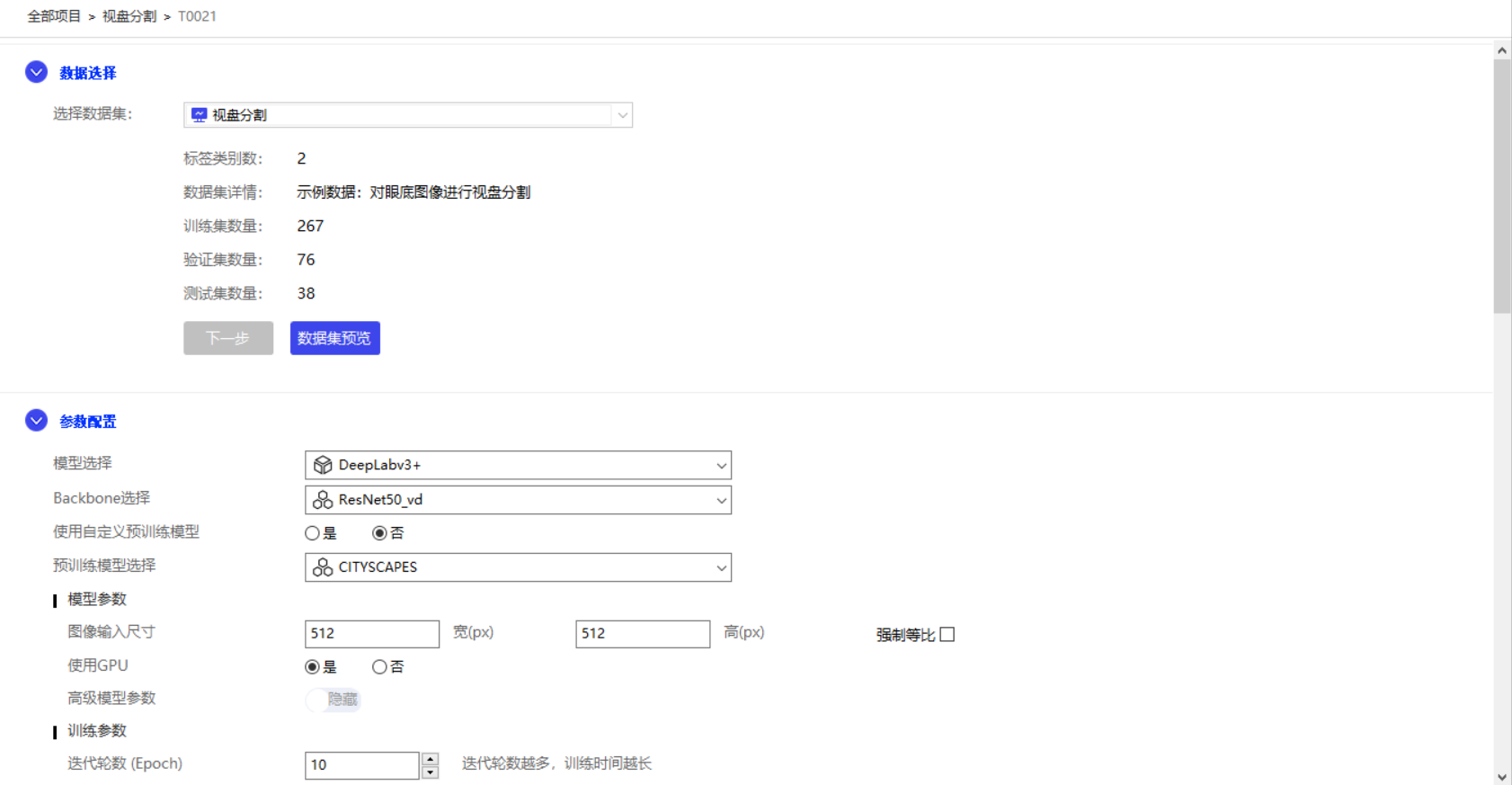Click the dataset icon next to 视盘分割
This screenshot has width=1512, height=785.
pos(199,115)
